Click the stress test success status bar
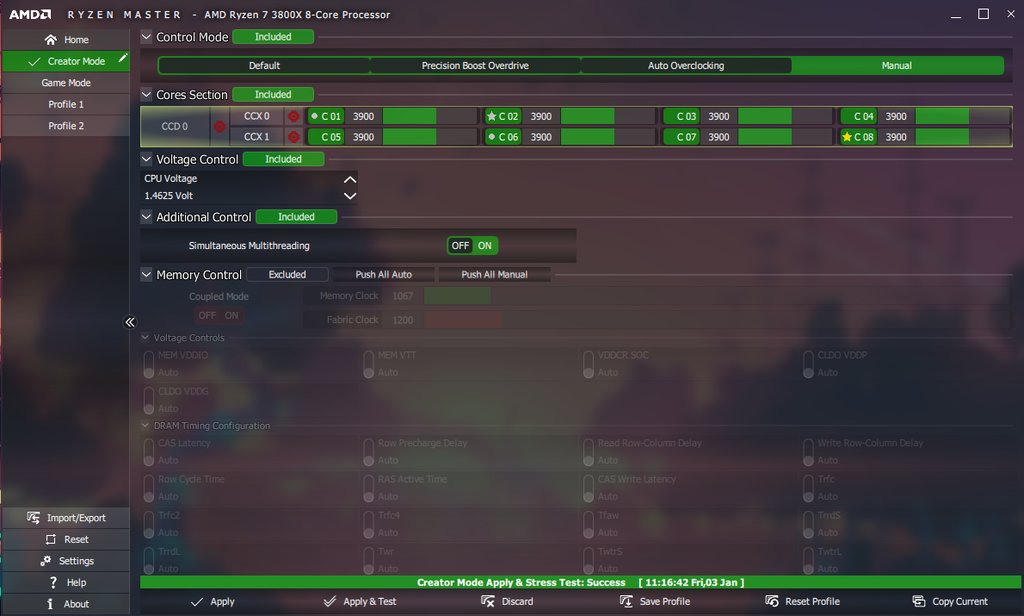Image resolution: width=1024 pixels, height=616 pixels. coord(580,582)
